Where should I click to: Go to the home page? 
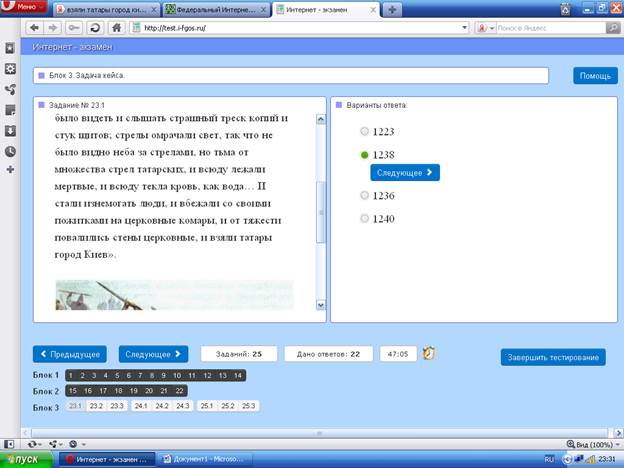[116, 28]
